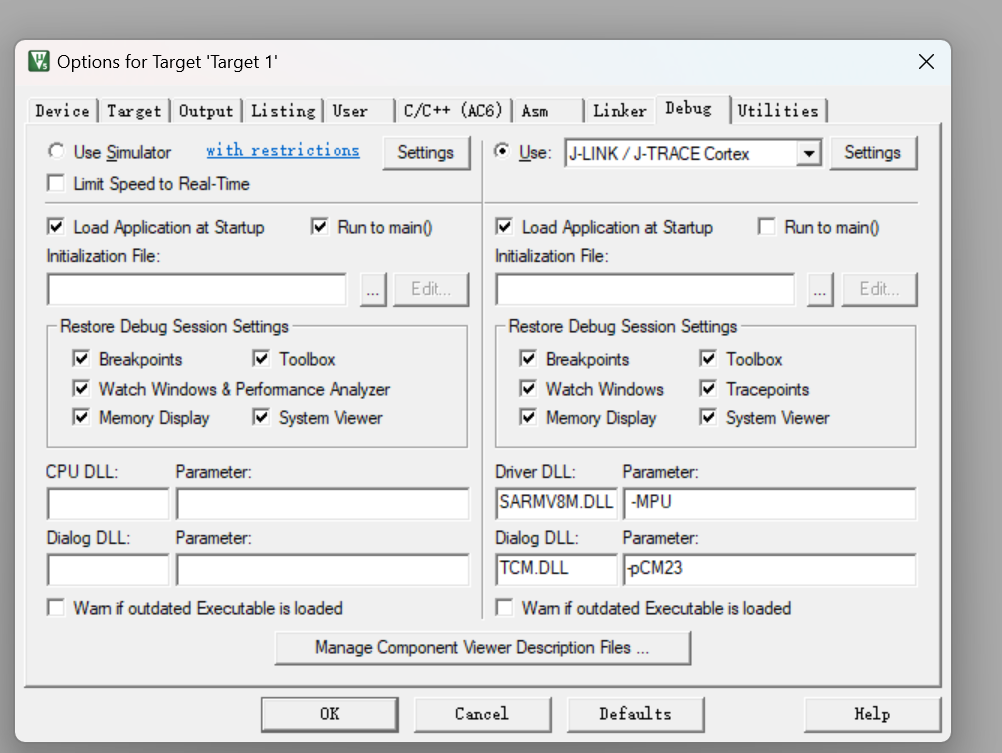Click the Dialog DLL field TCM.DLL

tap(556, 569)
